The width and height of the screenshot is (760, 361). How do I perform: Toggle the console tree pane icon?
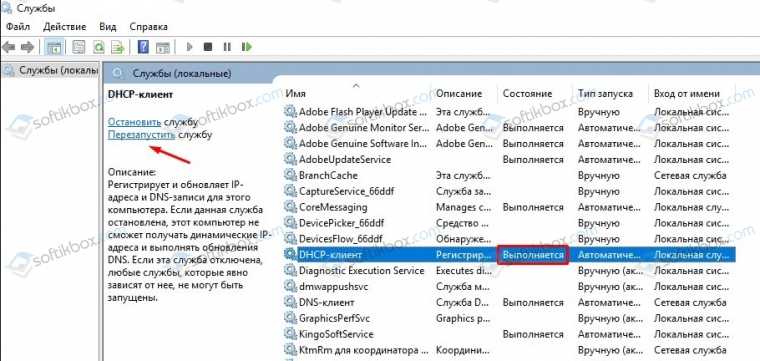[x=54, y=47]
